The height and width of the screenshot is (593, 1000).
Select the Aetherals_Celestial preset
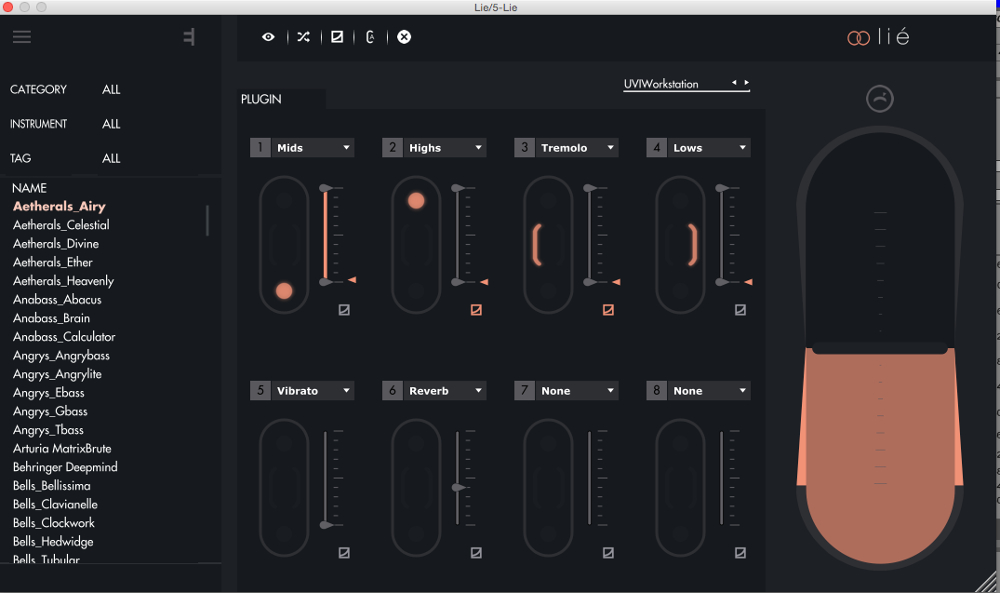tap(61, 225)
